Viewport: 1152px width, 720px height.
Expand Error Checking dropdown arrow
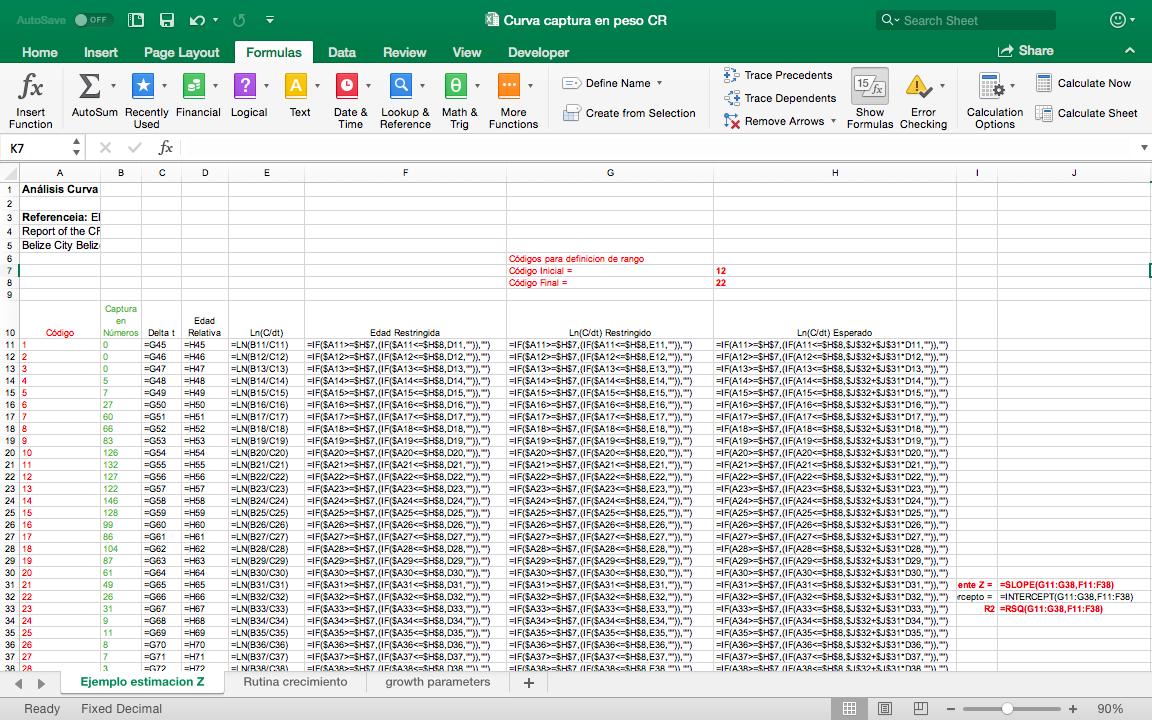943,86
